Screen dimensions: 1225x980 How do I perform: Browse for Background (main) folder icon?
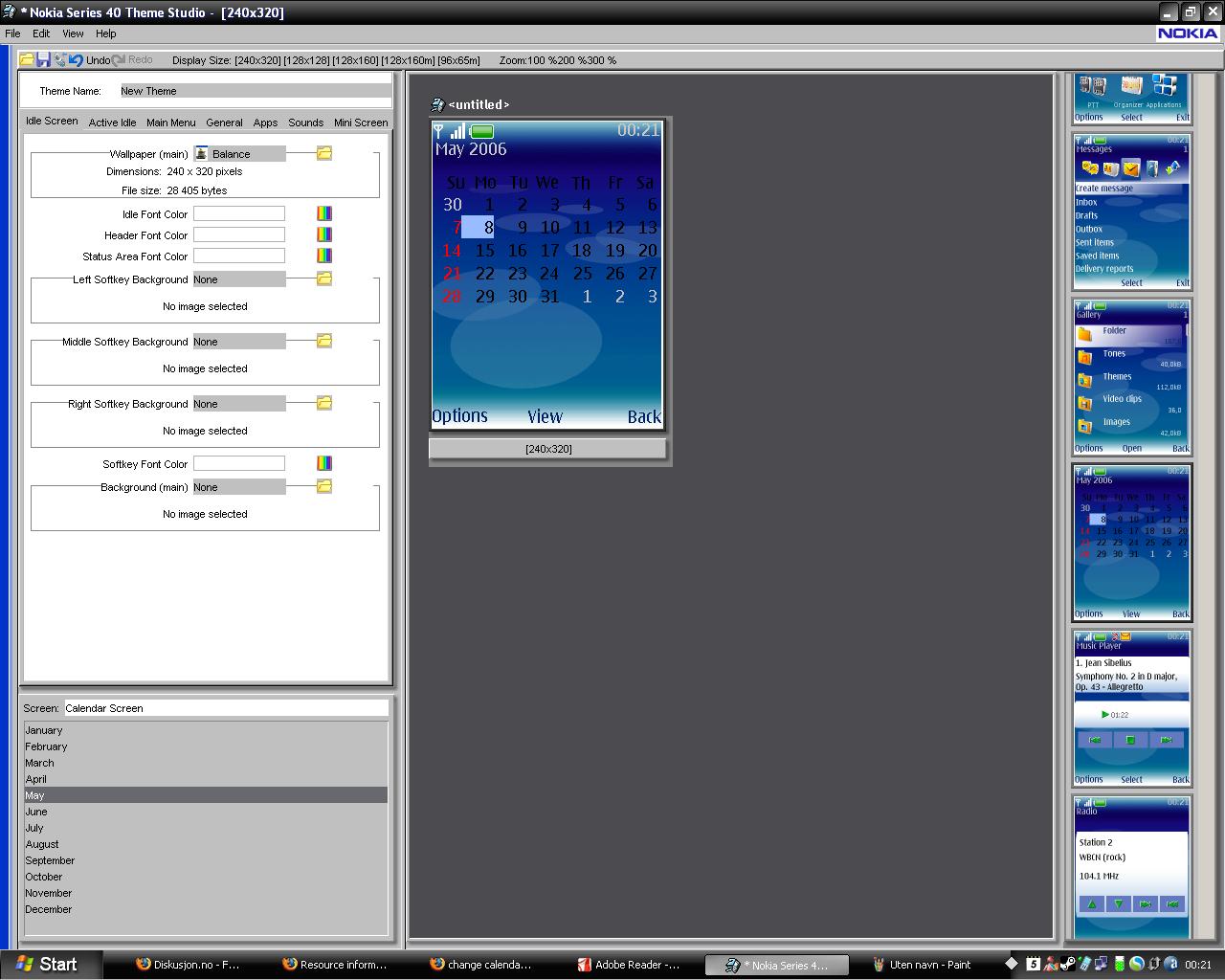click(324, 486)
